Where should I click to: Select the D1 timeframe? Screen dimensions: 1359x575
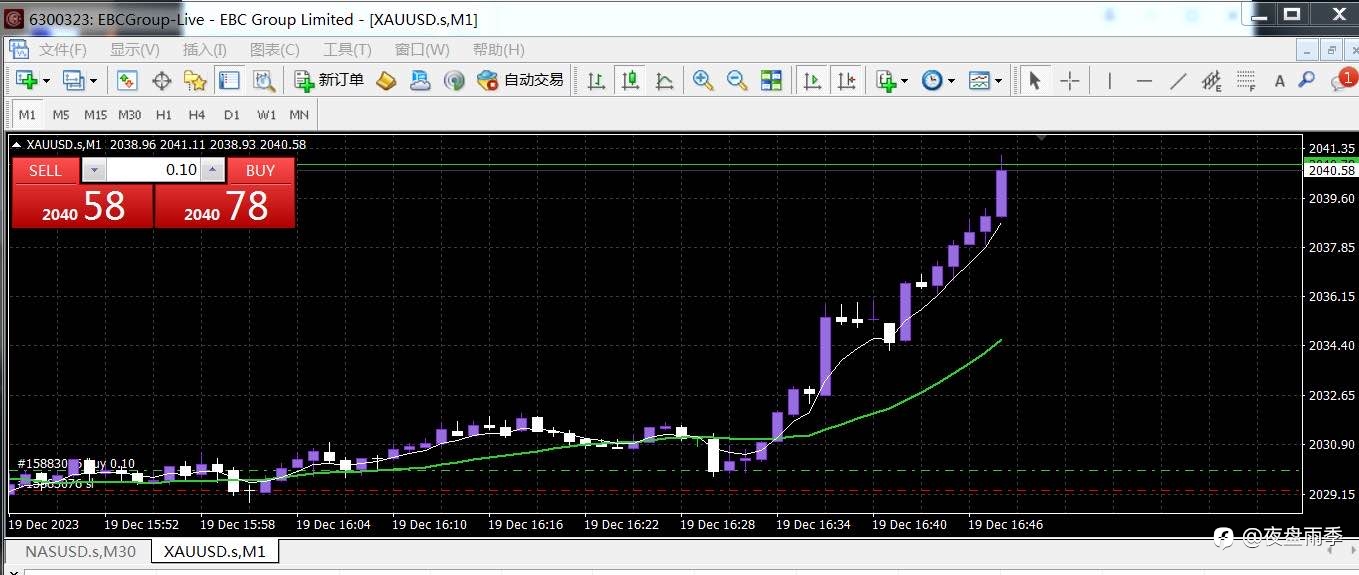pyautogui.click(x=232, y=115)
